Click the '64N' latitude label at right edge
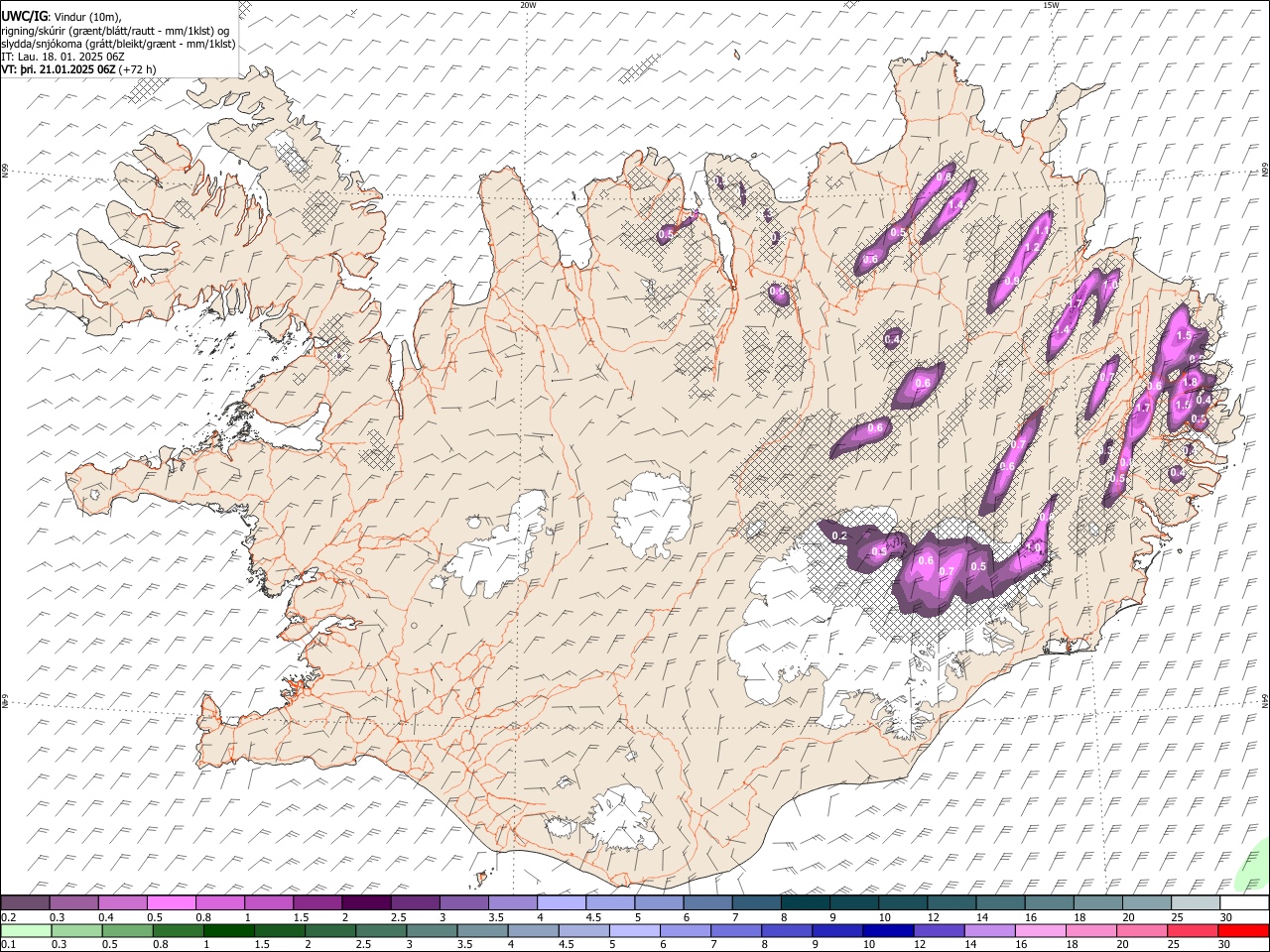The height and width of the screenshot is (952, 1270). pos(1265,700)
